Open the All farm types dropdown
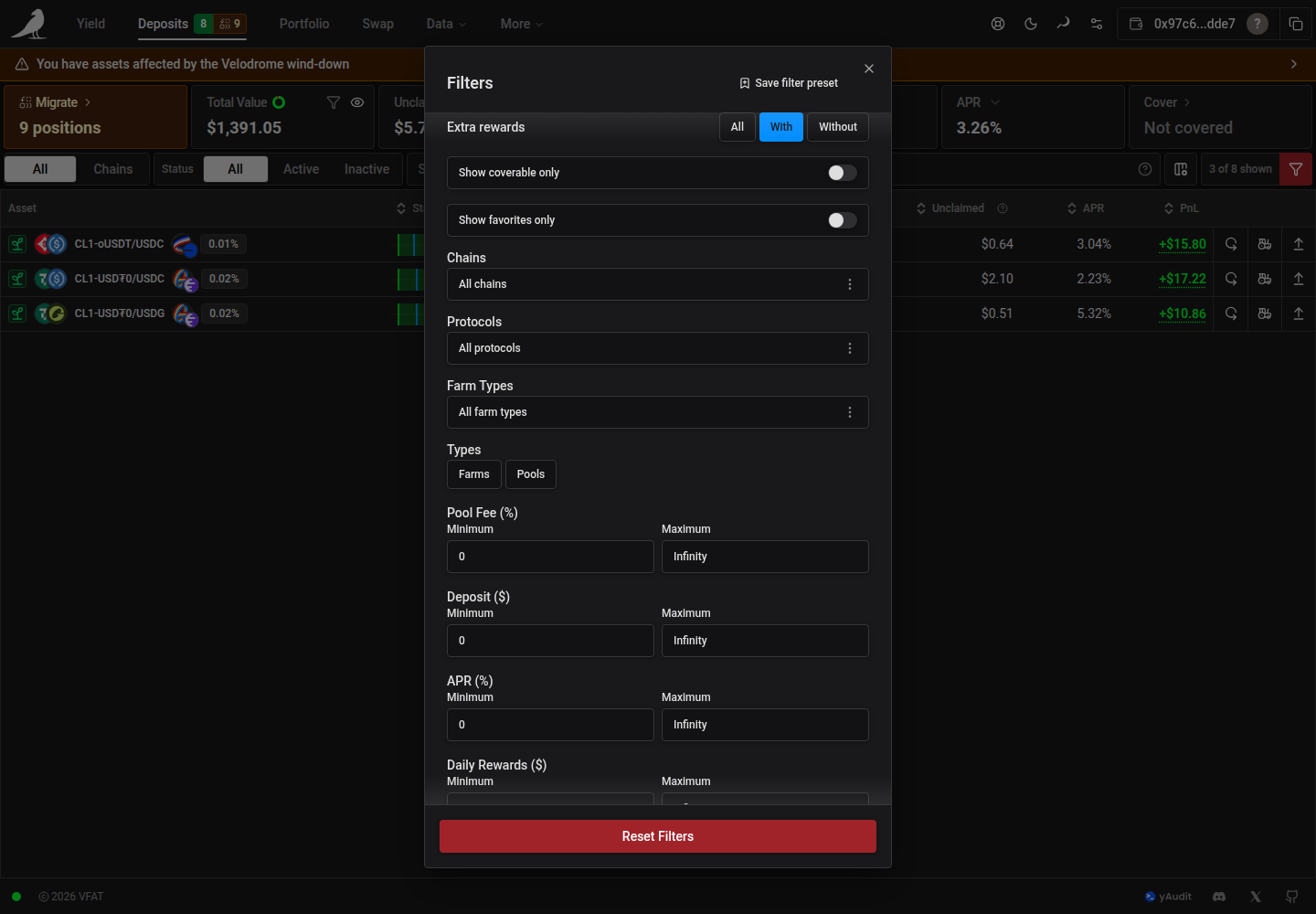Screen dimensions: 1316x914 coord(658,412)
